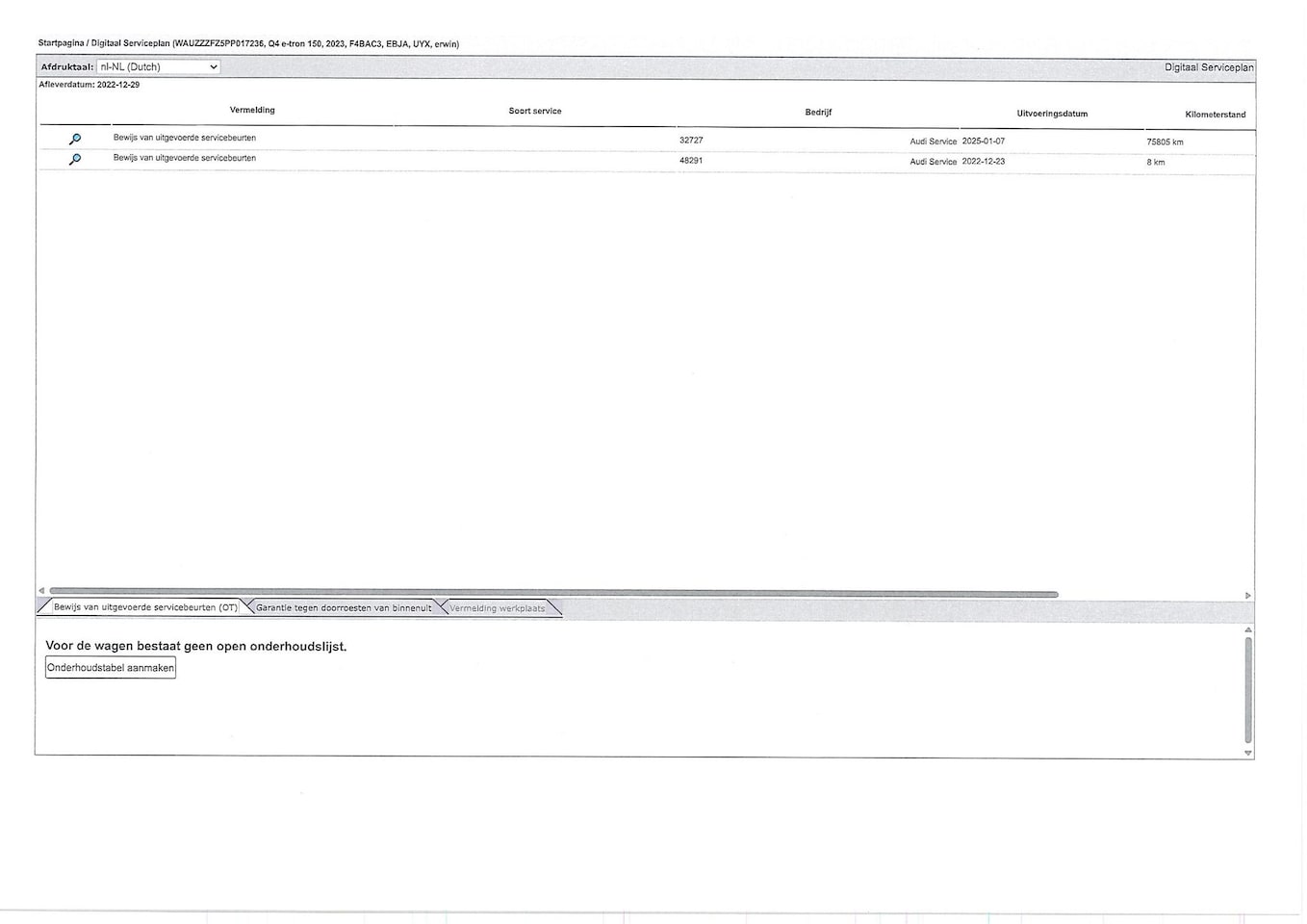Open the Afdruktaal language dropdown

point(159,67)
